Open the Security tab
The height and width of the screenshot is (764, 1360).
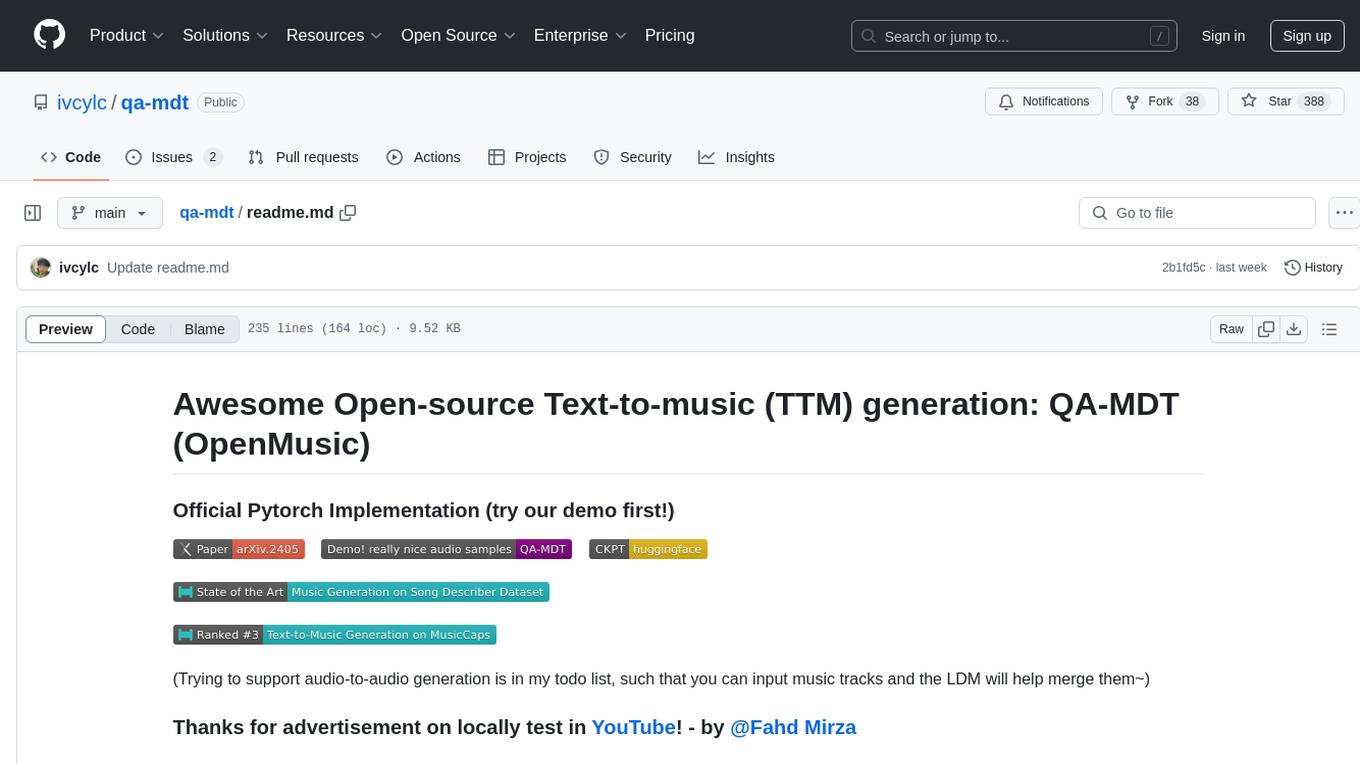point(632,157)
